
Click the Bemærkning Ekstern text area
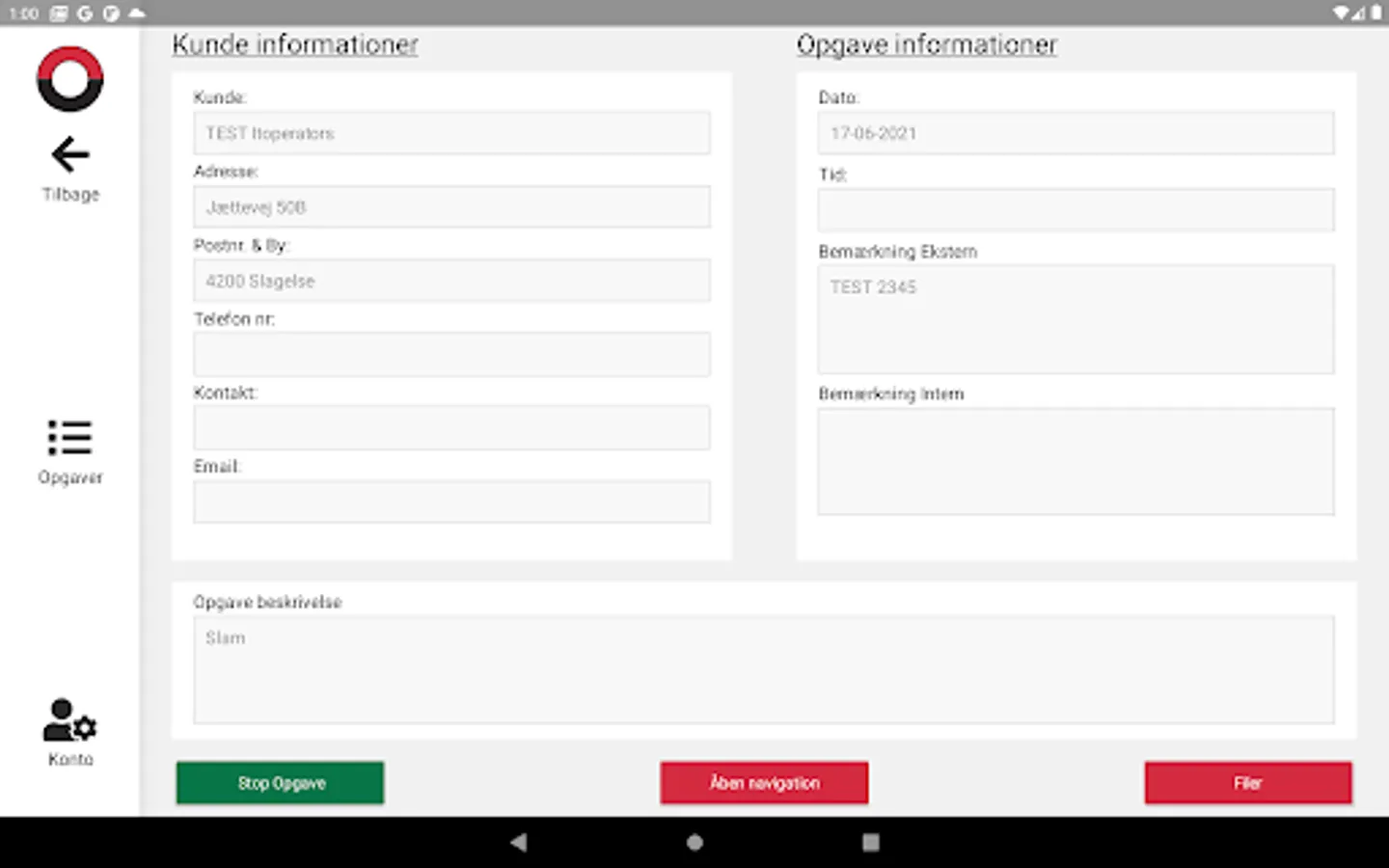point(1076,319)
